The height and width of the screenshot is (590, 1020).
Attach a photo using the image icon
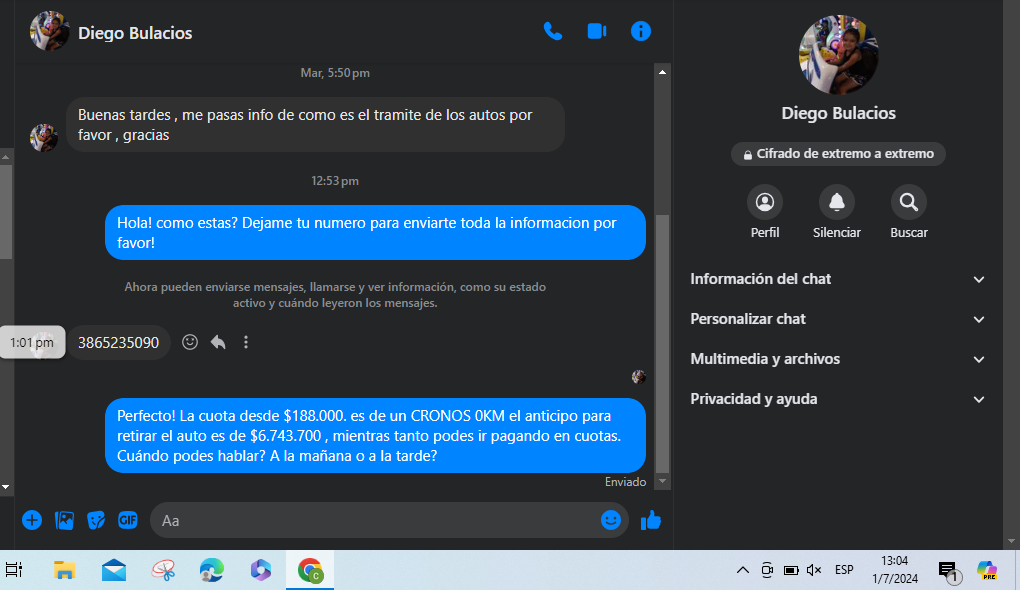point(64,520)
